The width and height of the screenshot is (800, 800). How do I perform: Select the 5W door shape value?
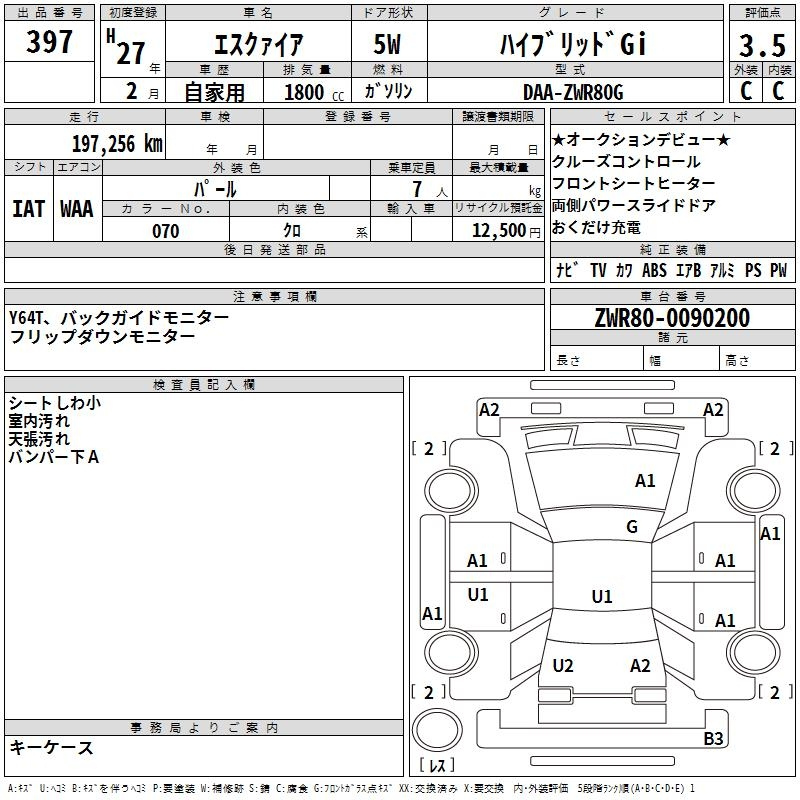click(x=391, y=42)
